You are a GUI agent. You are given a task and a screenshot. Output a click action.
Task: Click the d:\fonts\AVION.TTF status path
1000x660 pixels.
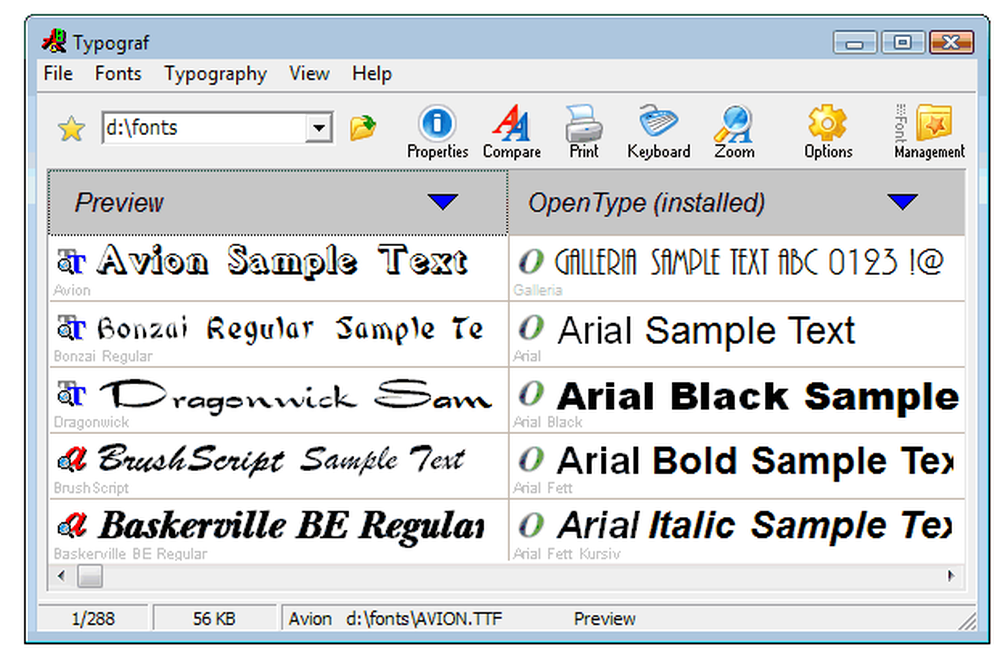coord(424,619)
